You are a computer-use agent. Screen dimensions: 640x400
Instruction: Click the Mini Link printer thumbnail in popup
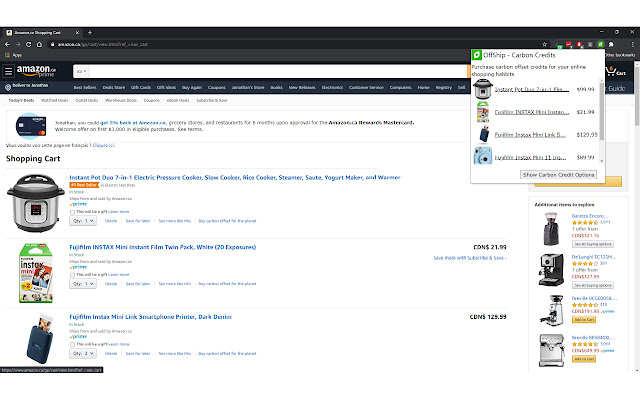point(484,134)
